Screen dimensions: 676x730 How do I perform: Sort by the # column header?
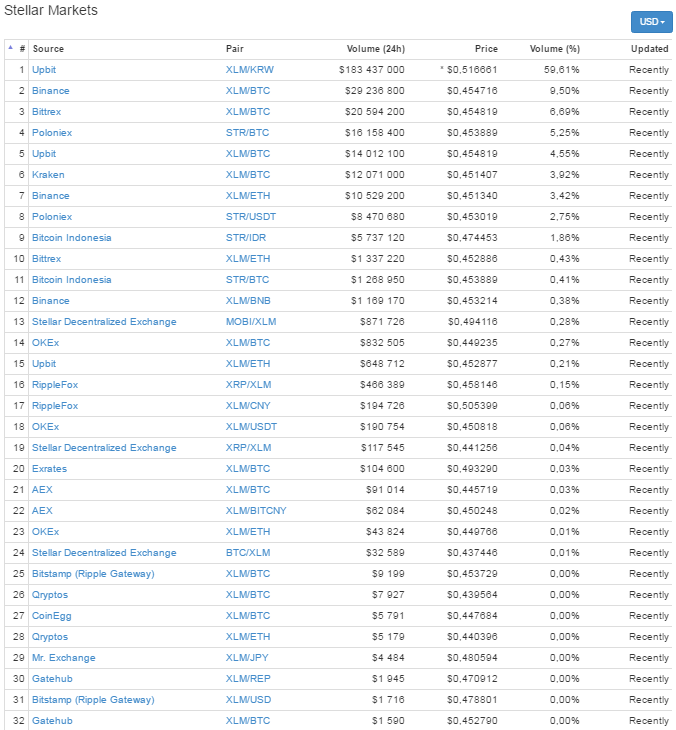coord(22,49)
